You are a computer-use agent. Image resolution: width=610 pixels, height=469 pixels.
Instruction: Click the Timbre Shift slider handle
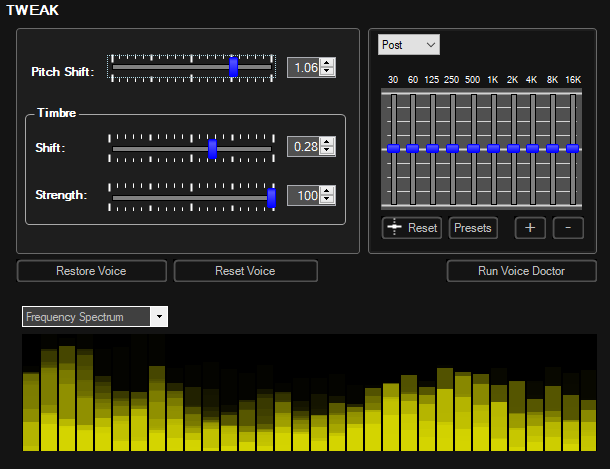click(212, 149)
